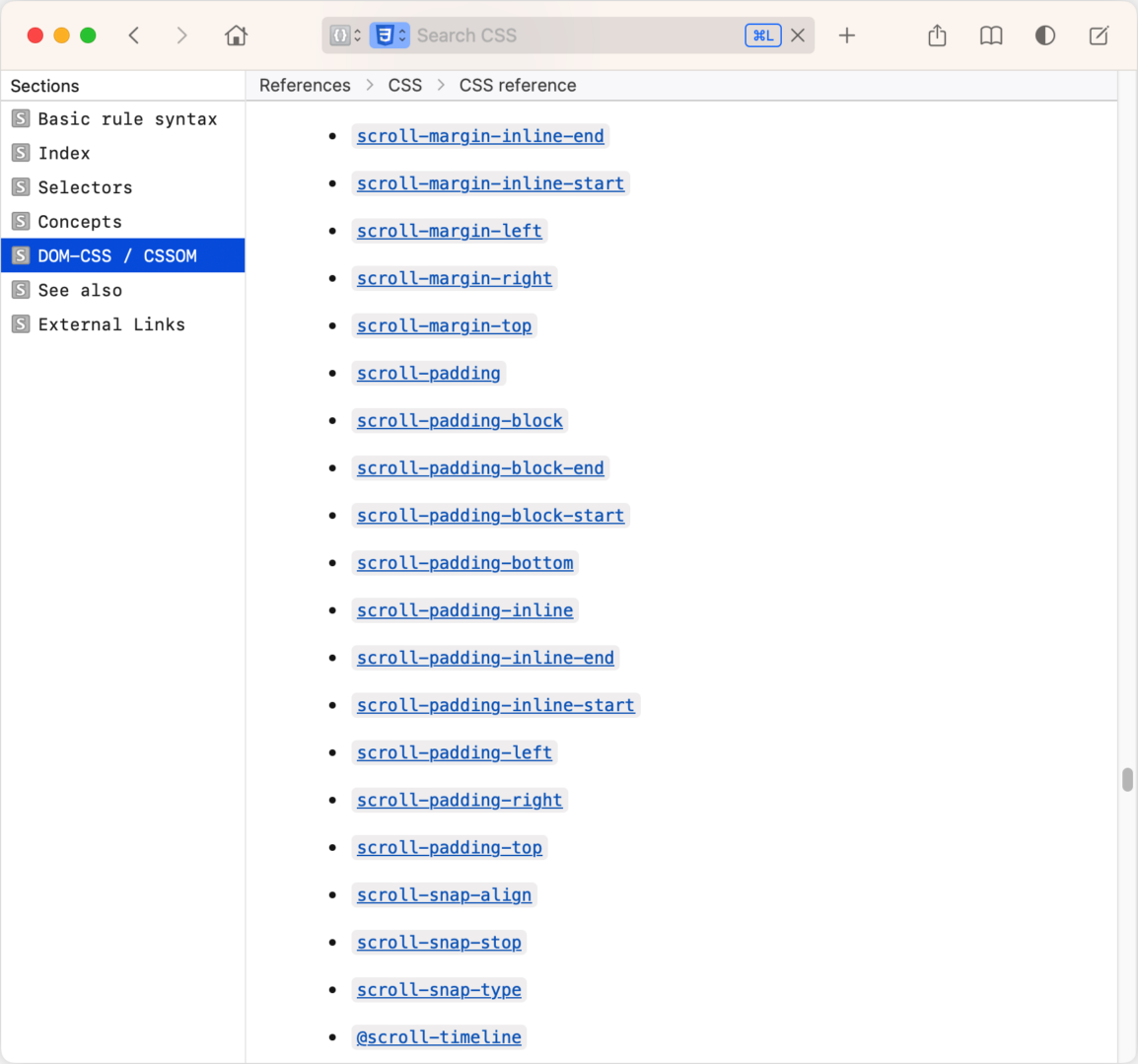Open the scroll-padding-inline-end link
Viewport: 1138px width, 1064px height.
click(485, 658)
